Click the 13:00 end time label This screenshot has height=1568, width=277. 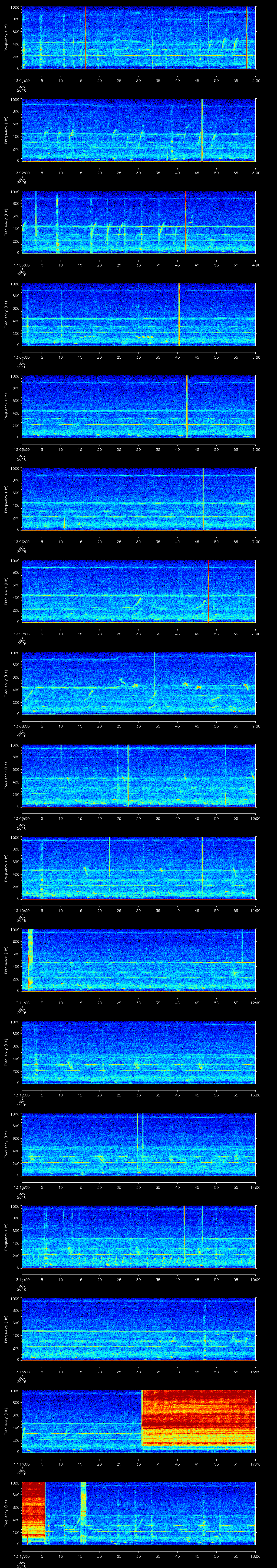point(256,1095)
